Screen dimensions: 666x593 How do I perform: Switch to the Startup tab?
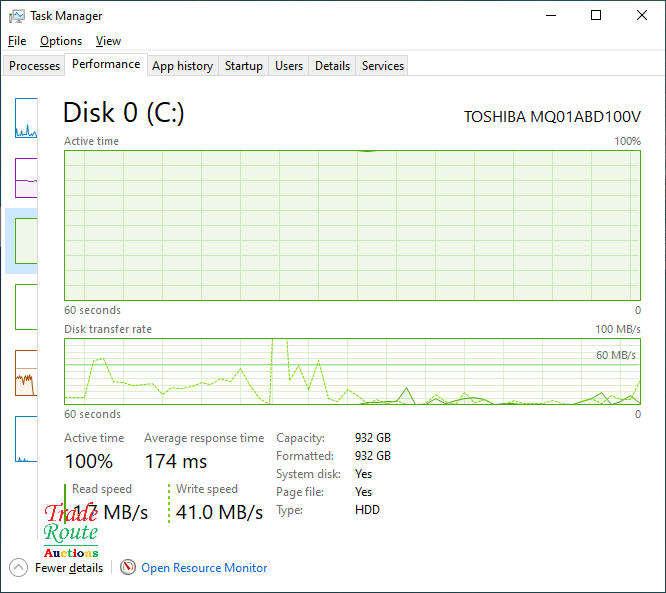pos(243,66)
